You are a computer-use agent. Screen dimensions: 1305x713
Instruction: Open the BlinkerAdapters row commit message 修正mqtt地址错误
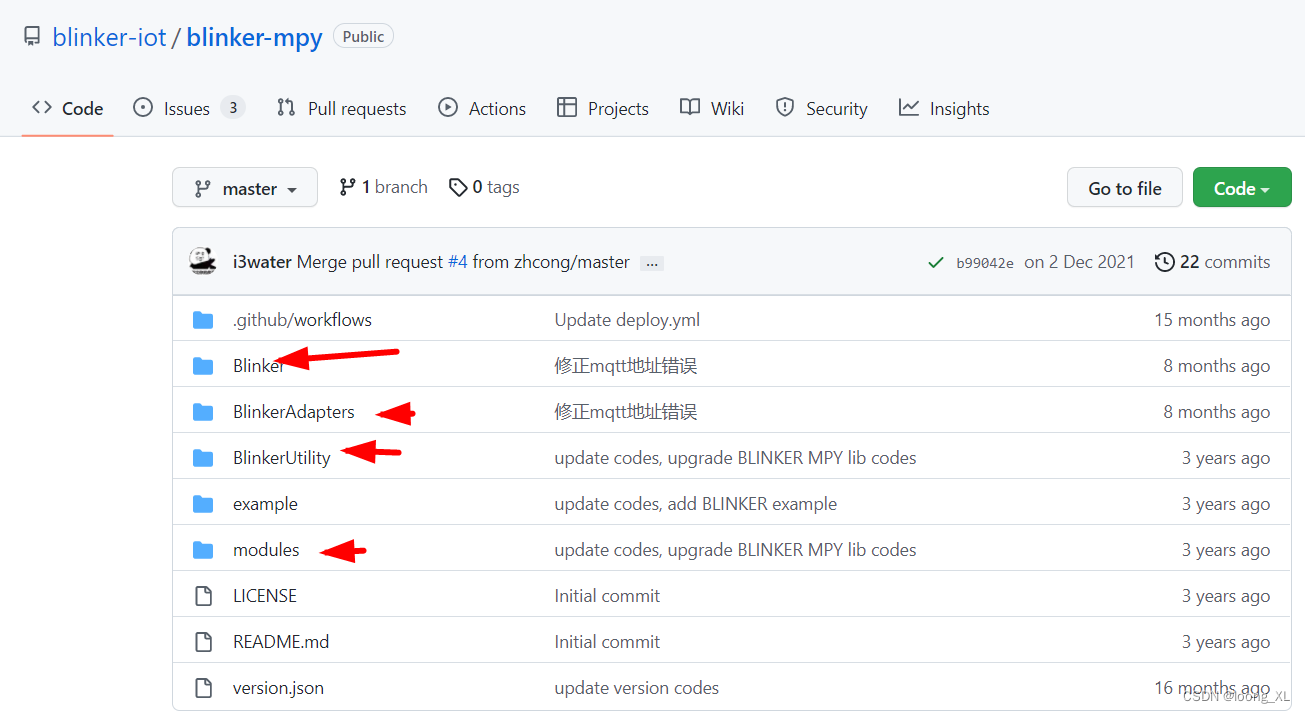click(x=626, y=412)
